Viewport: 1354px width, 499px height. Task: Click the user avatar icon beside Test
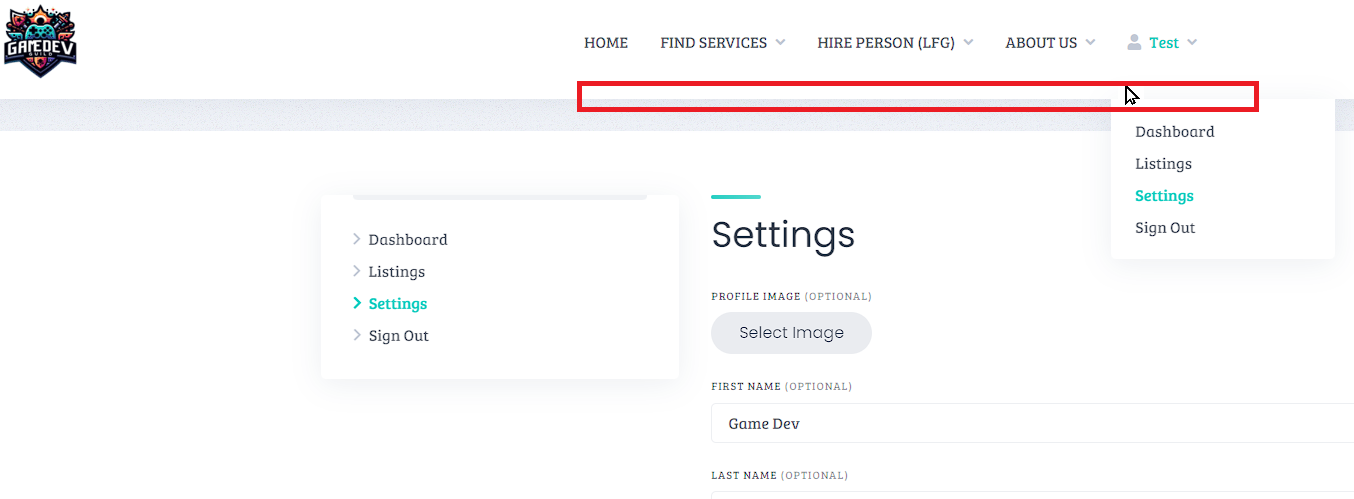pos(1134,42)
